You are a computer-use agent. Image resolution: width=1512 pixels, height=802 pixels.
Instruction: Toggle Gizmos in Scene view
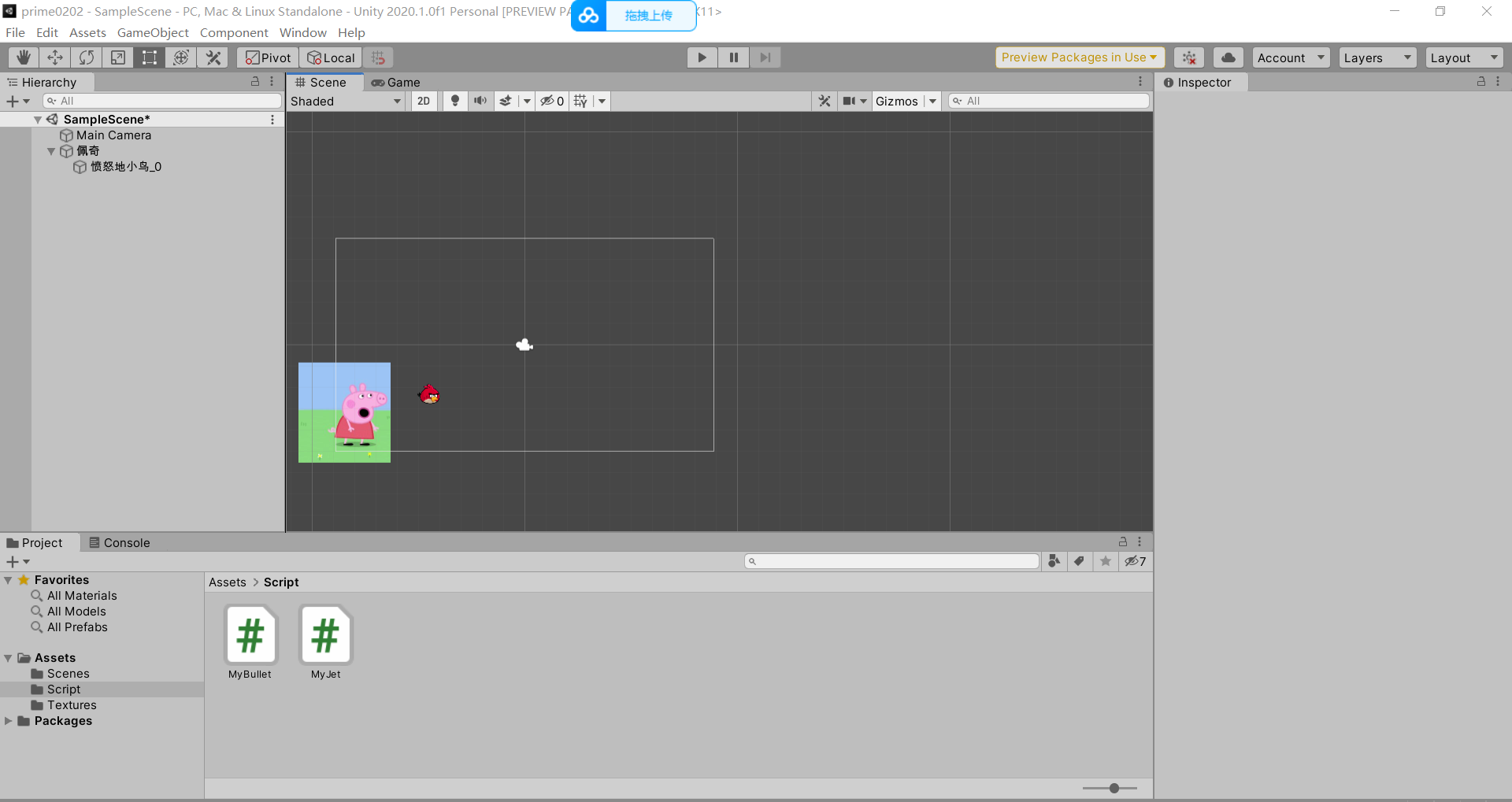click(x=897, y=101)
